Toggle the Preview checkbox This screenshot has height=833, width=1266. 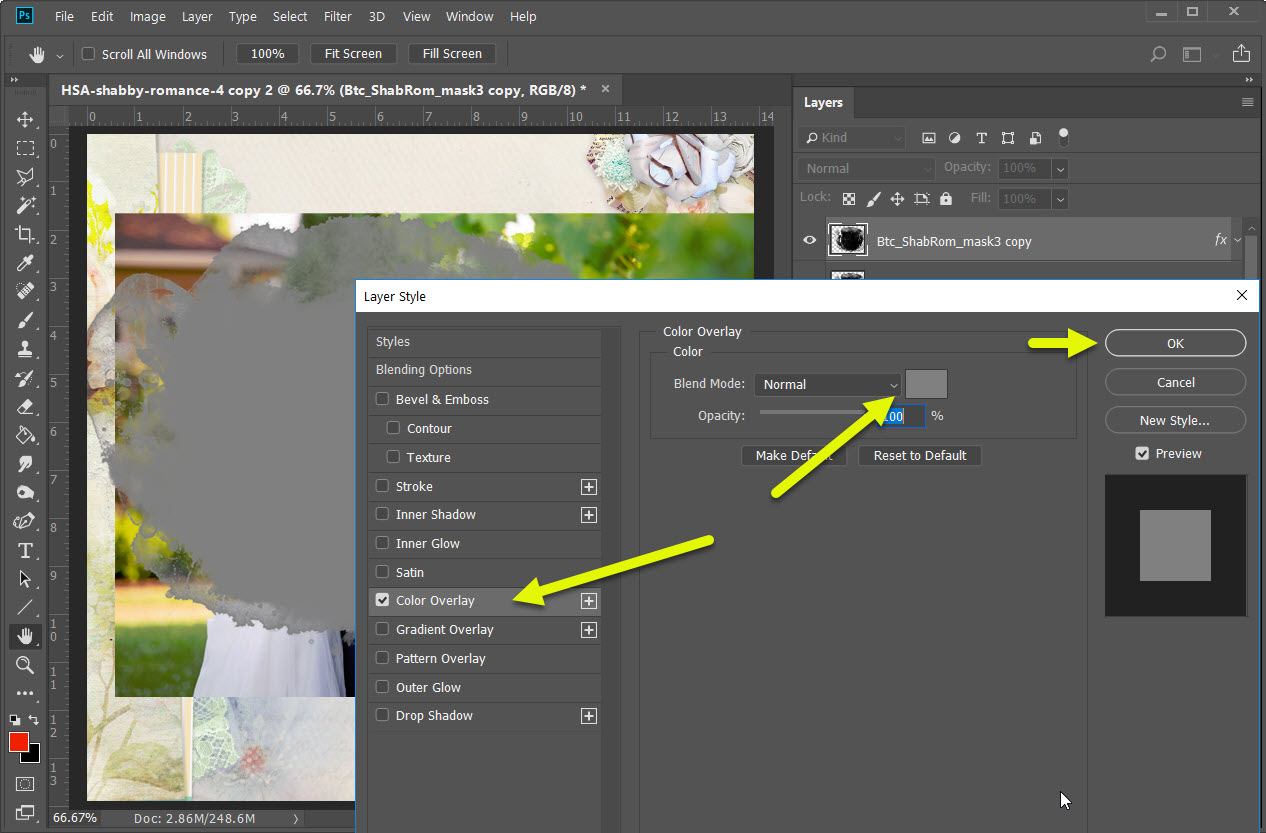click(x=1142, y=454)
